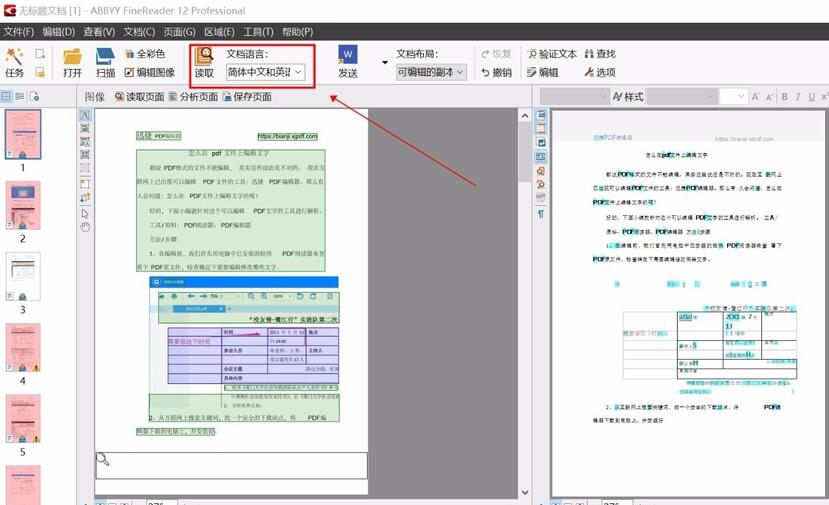The image size is (829, 505).
Task: Expand the Send (发送) dropdown arrow
Action: (385, 63)
